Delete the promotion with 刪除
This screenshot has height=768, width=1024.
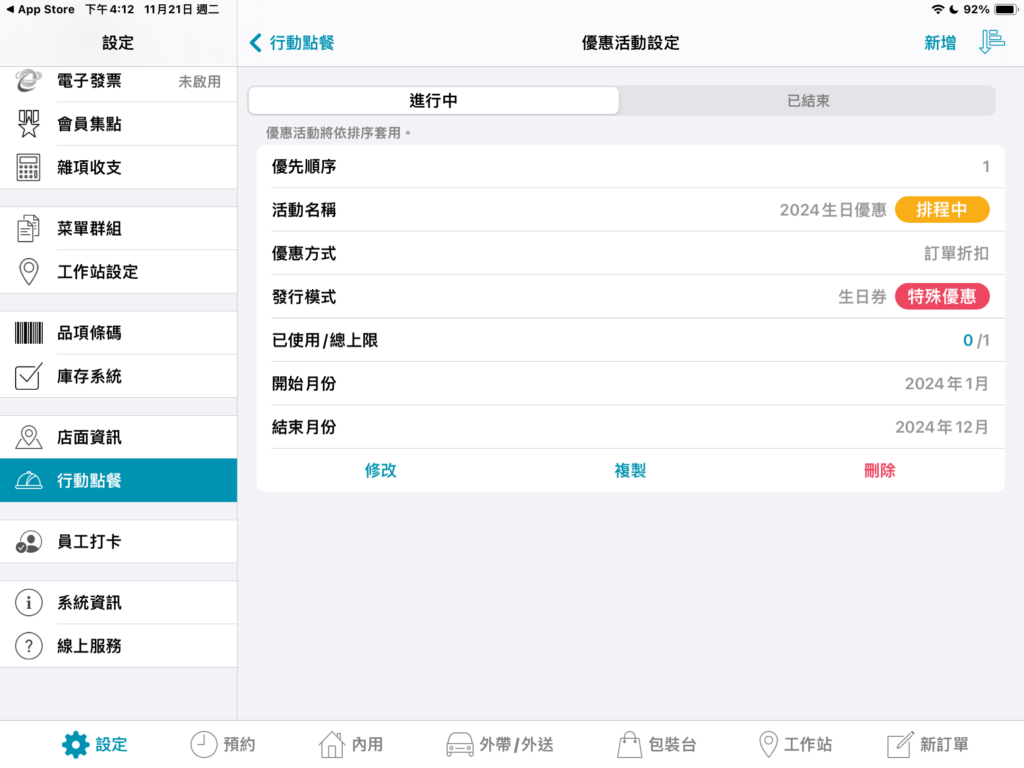(x=879, y=470)
